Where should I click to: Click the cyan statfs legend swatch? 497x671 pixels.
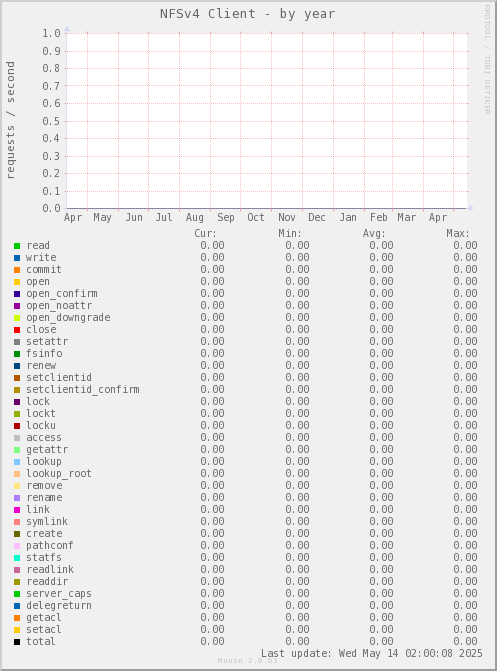click(x=17, y=558)
